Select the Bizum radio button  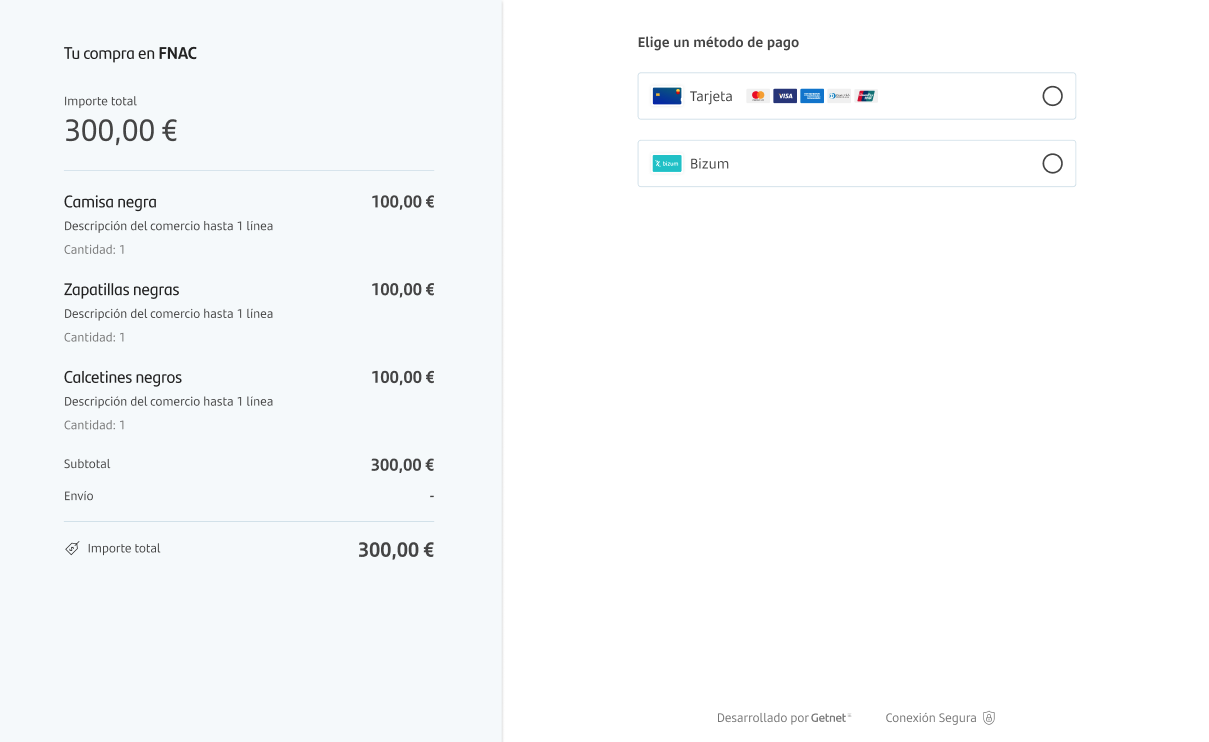pos(1052,163)
